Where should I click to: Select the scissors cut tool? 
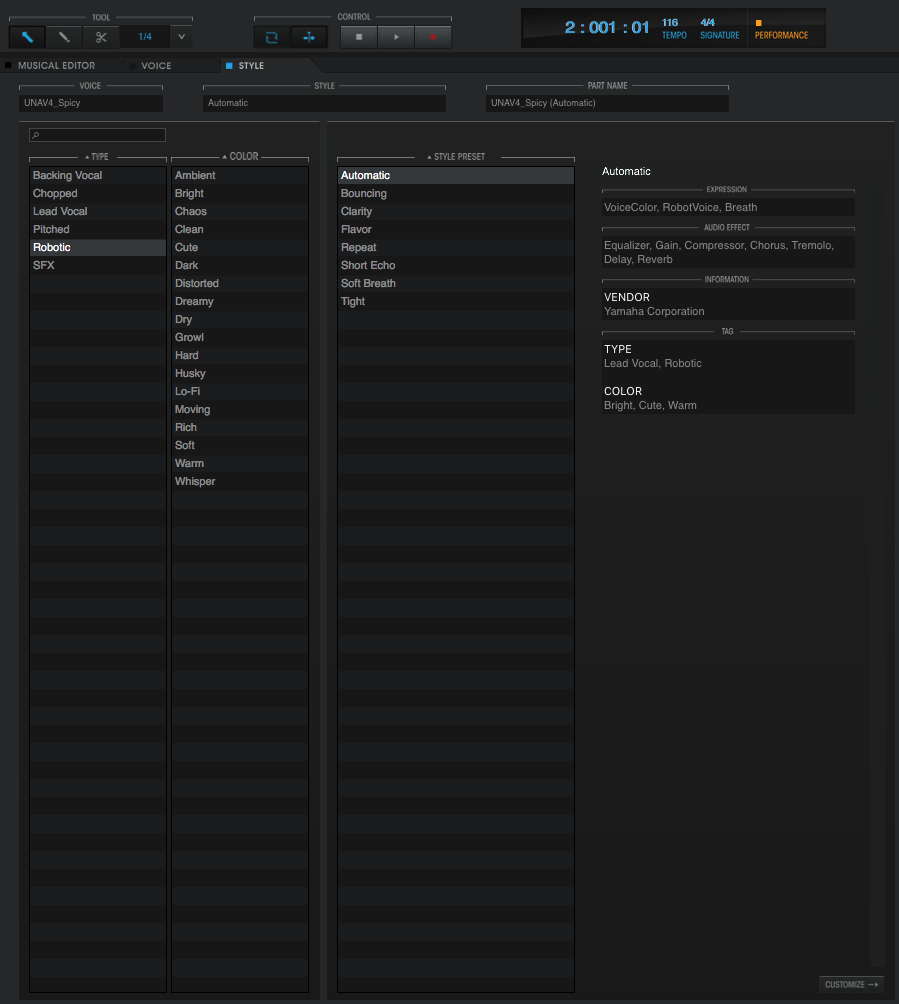tap(101, 37)
